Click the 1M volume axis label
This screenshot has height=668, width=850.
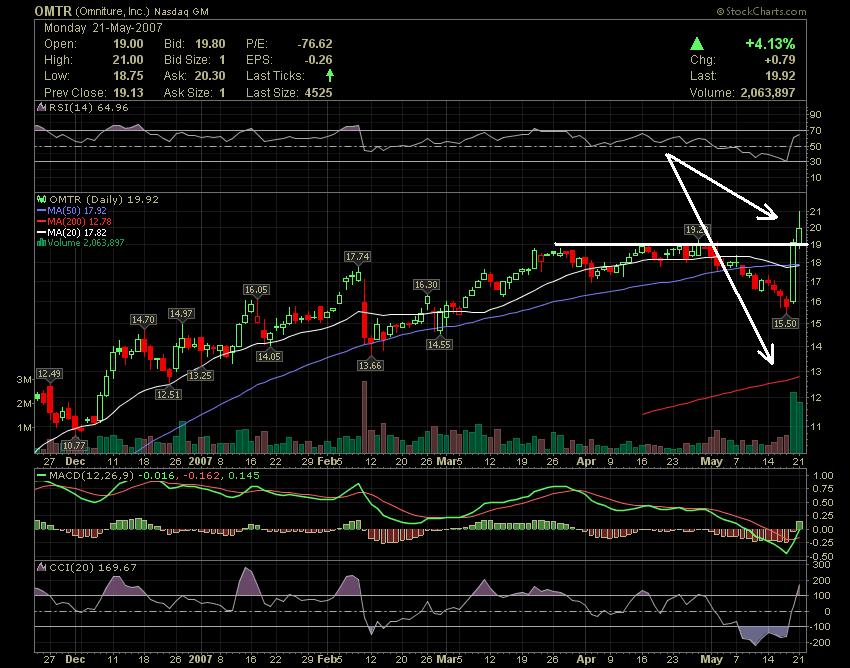point(24,427)
